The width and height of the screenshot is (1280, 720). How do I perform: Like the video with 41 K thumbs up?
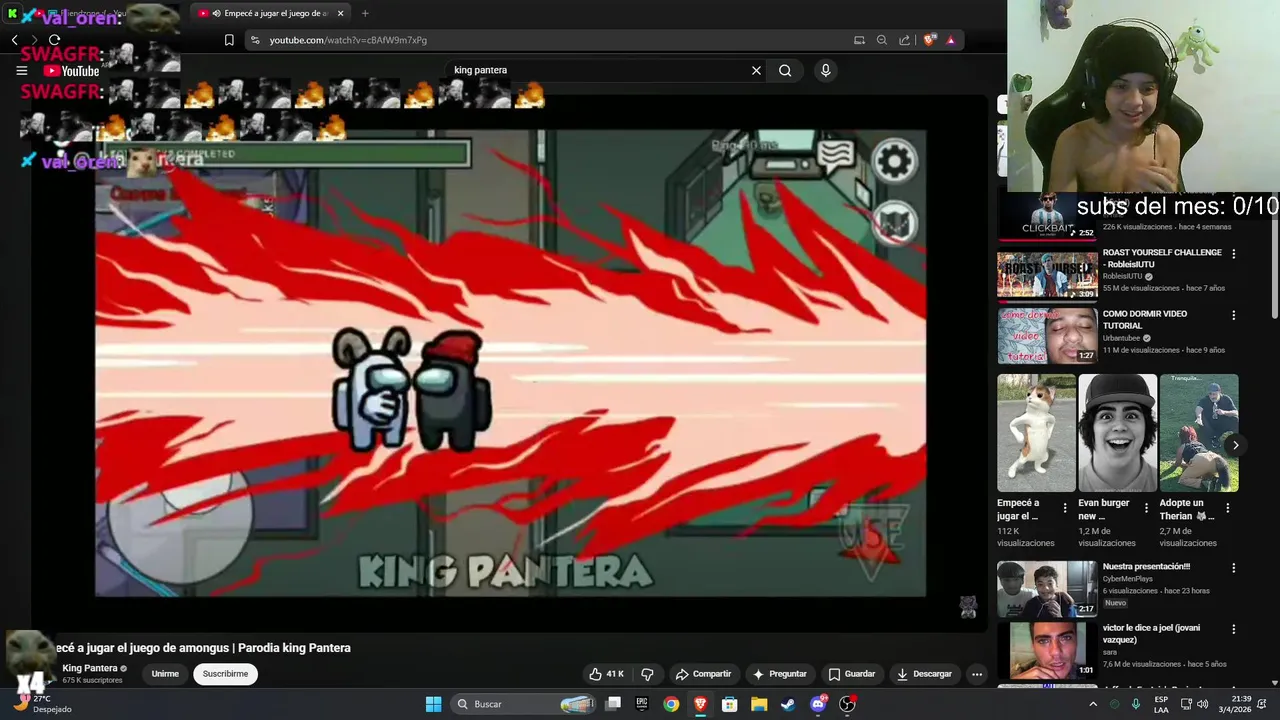607,674
